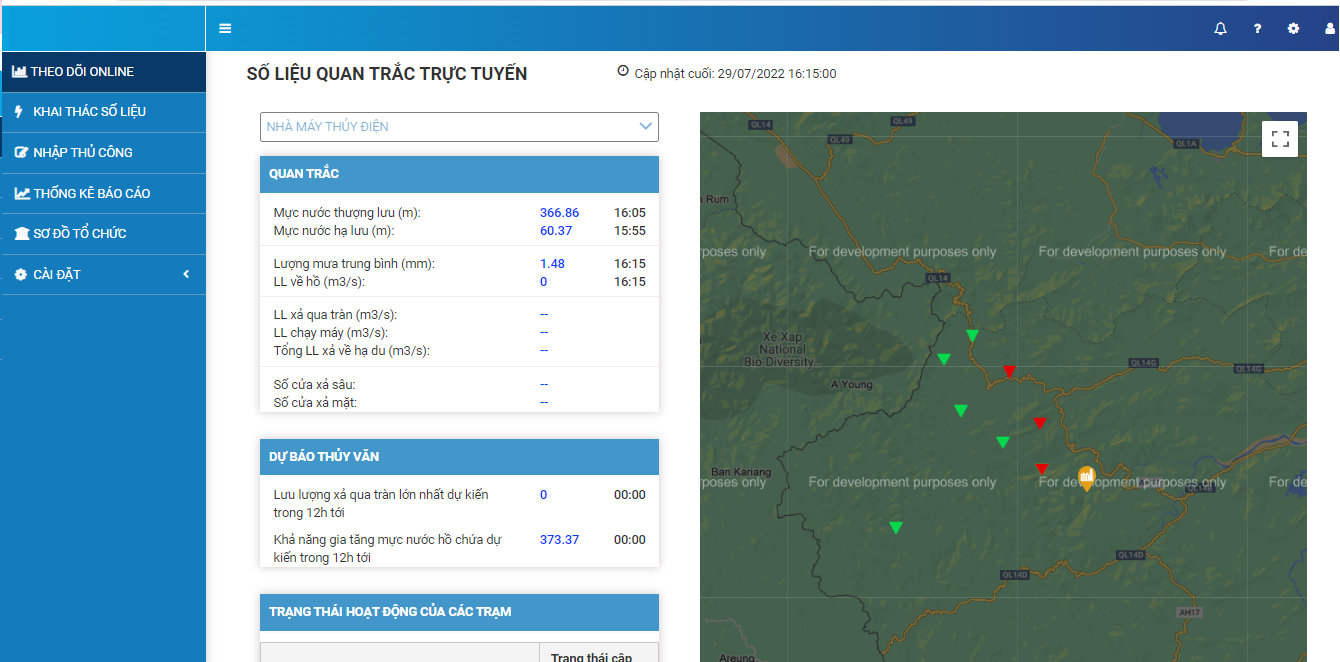
Task: Open THỐNG KÊ BÁO CÁO section
Action: [91, 193]
